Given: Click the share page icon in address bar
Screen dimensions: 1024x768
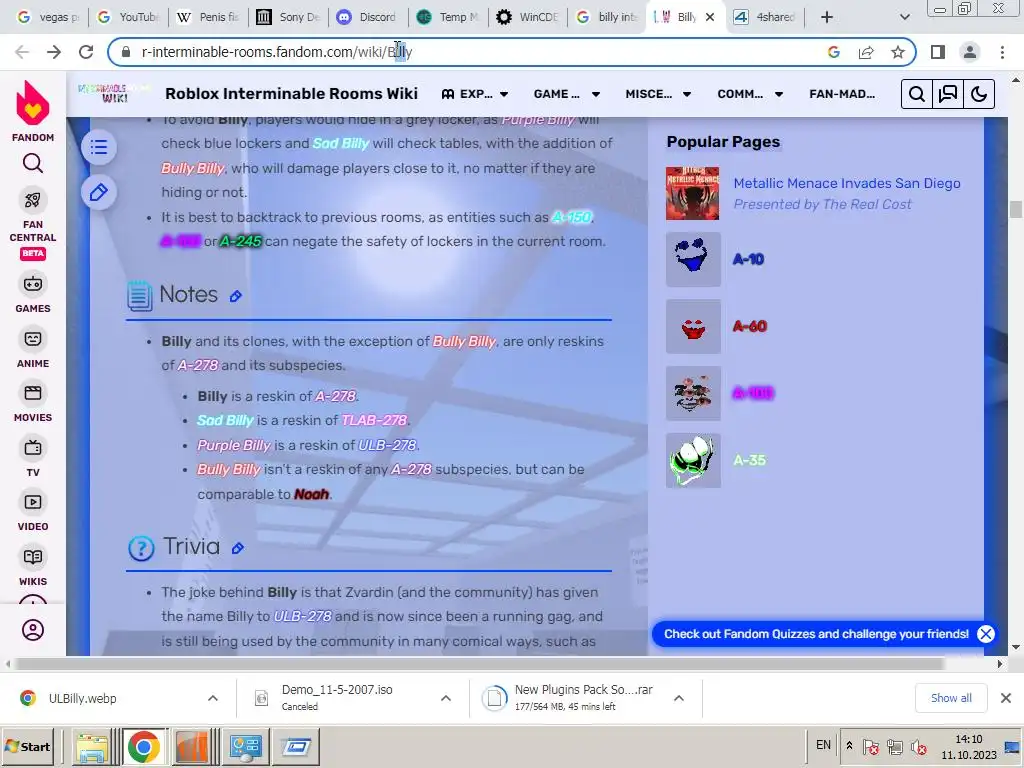Looking at the screenshot, I should click(x=866, y=52).
